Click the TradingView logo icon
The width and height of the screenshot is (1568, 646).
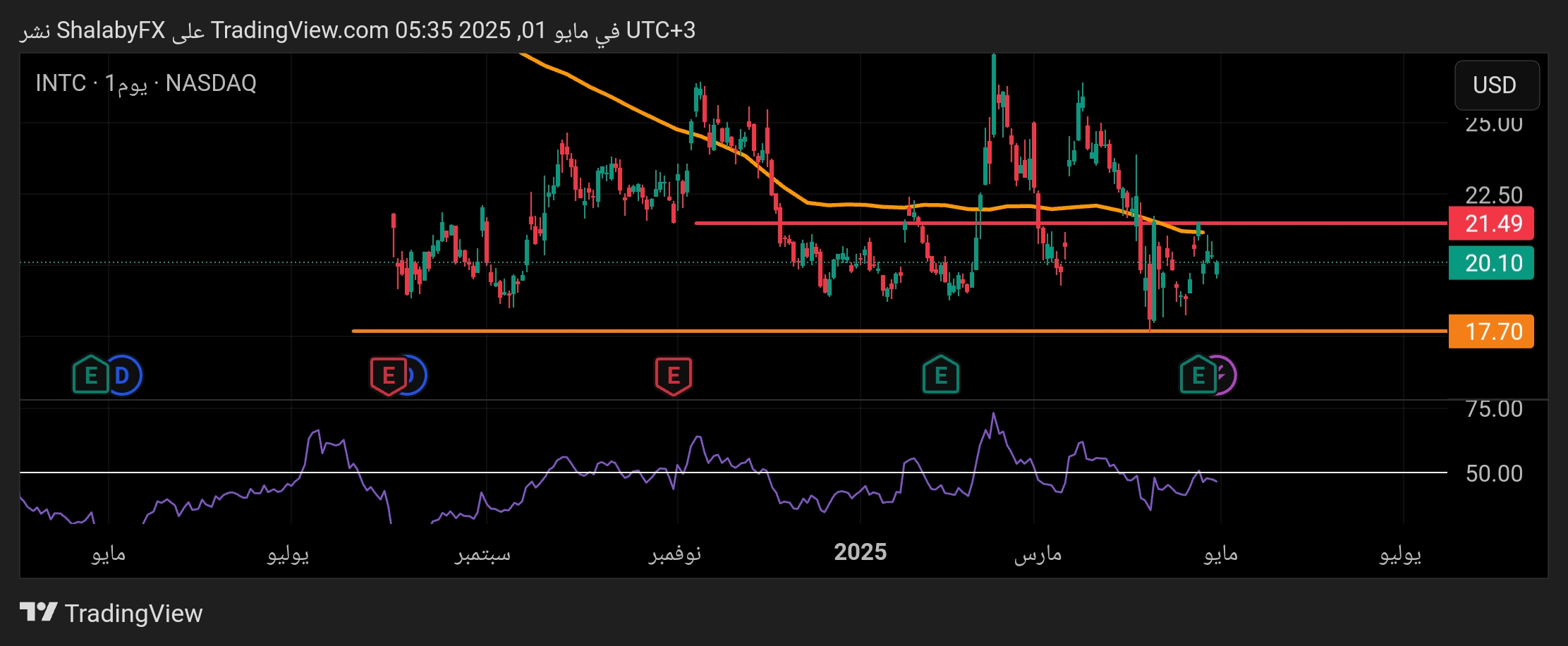pyautogui.click(x=38, y=612)
